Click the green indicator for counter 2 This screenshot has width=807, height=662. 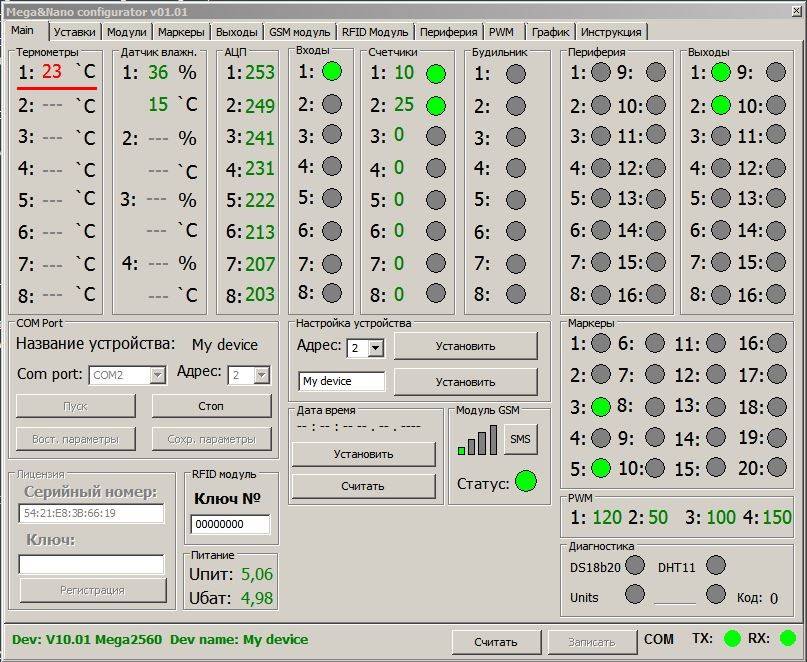[436, 105]
